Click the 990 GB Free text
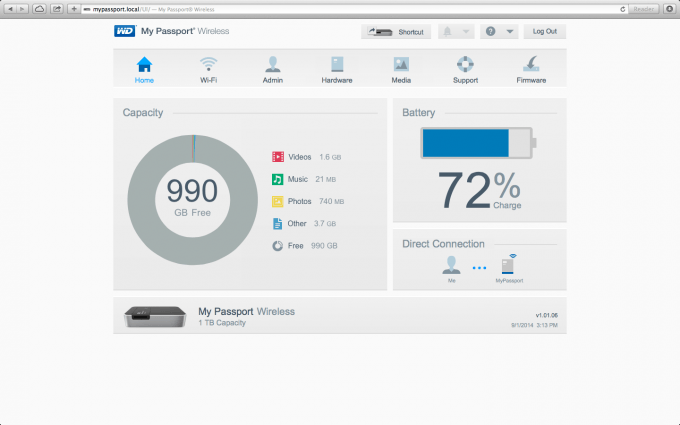 click(x=192, y=197)
